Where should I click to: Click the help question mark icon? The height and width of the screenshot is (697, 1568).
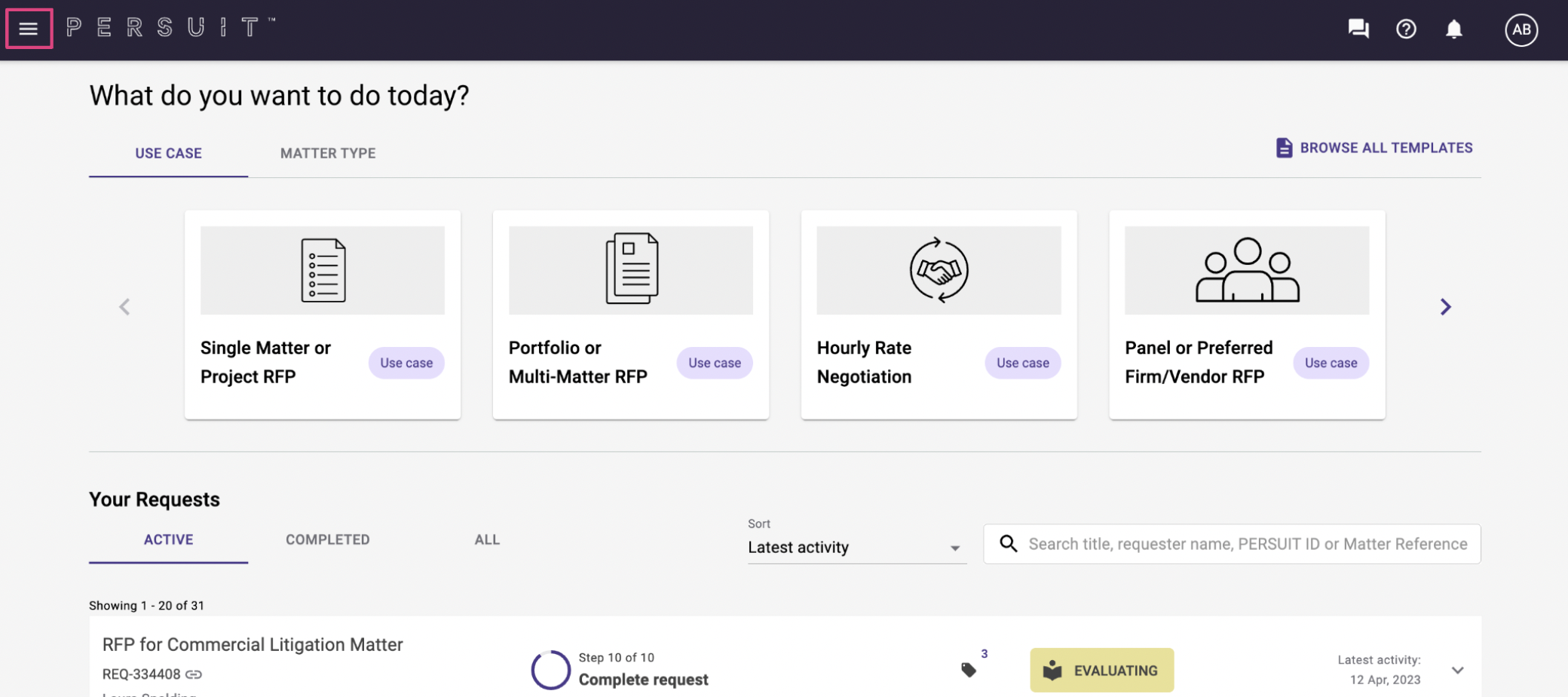1406,29
